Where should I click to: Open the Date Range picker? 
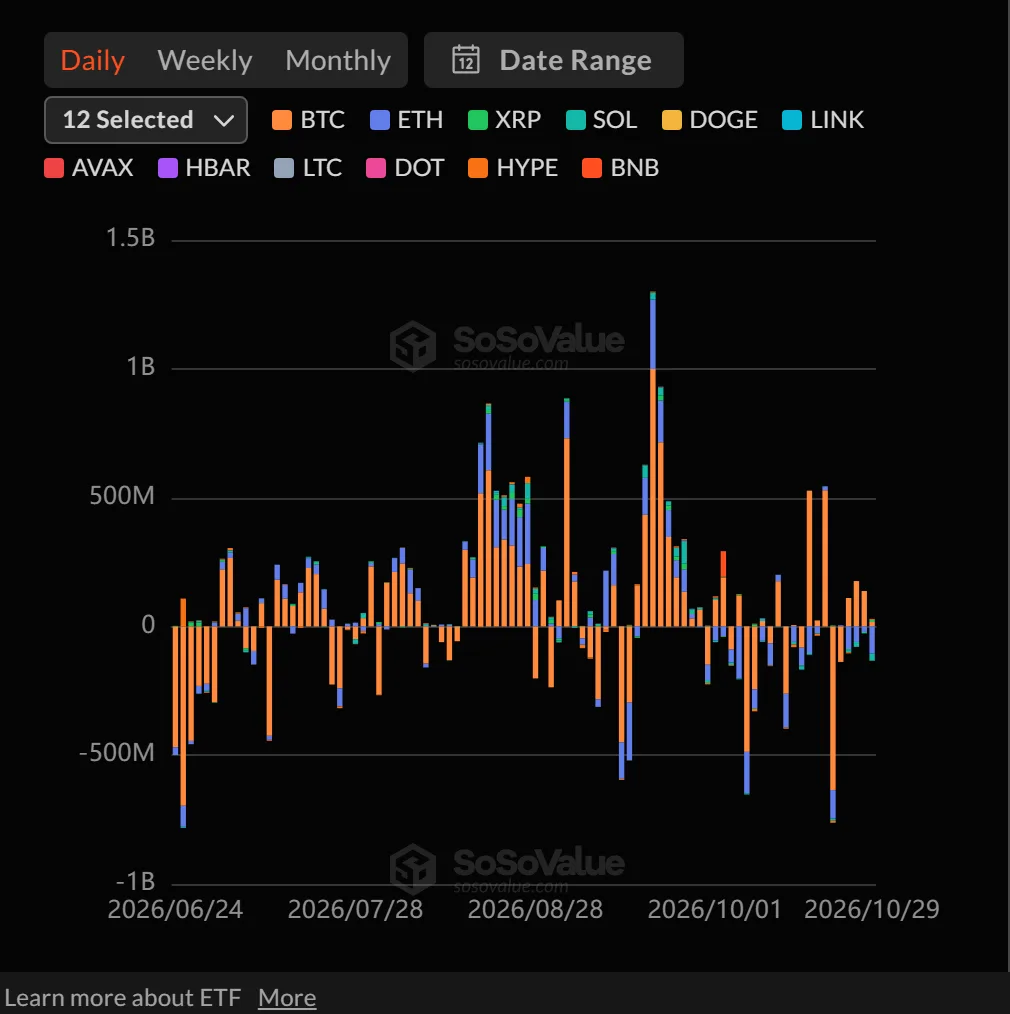(x=553, y=60)
